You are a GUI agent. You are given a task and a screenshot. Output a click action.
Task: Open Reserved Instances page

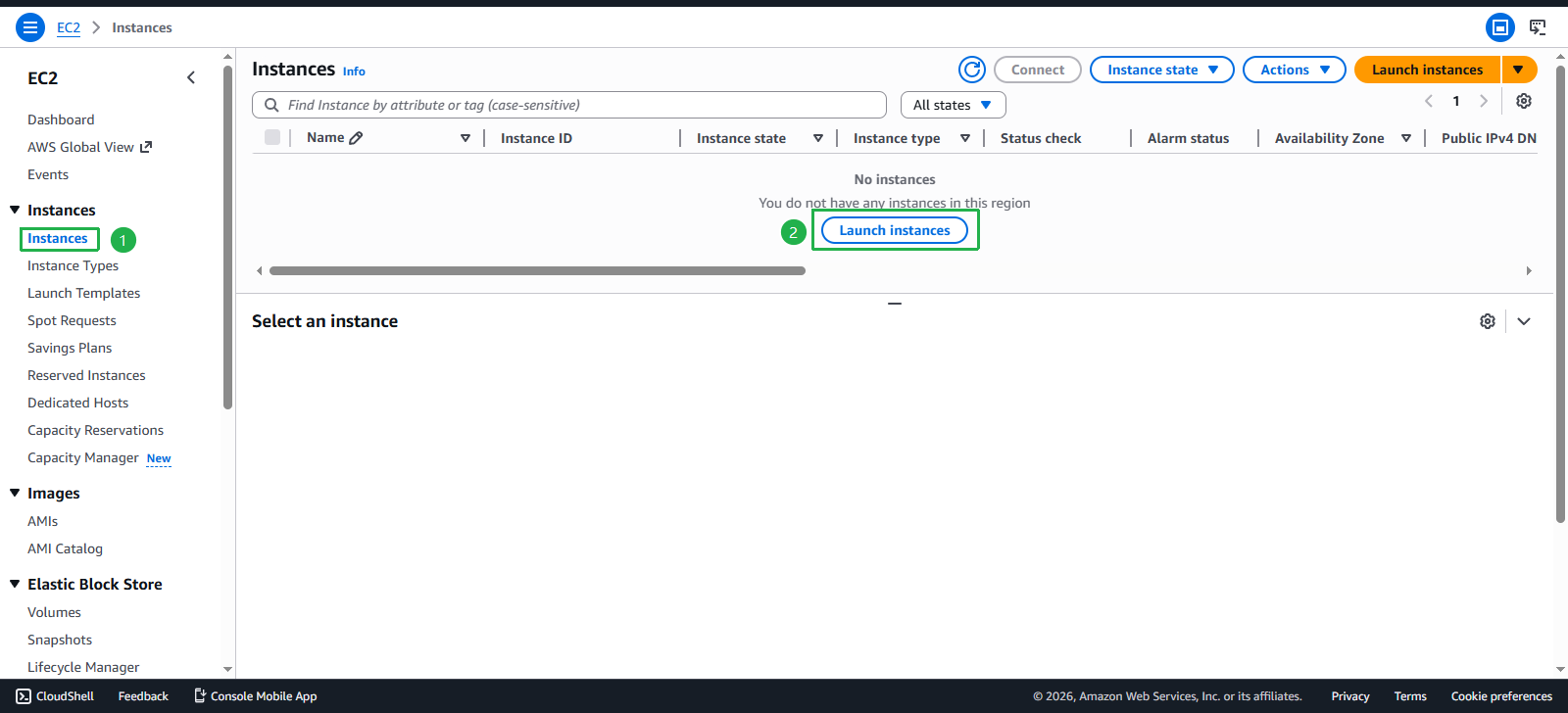click(x=86, y=375)
